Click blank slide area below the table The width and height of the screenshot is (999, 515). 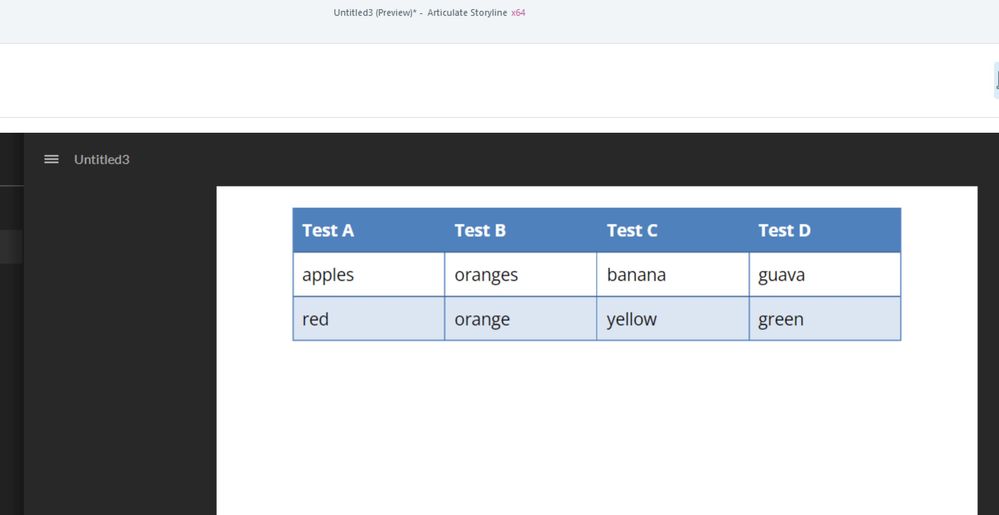click(596, 430)
